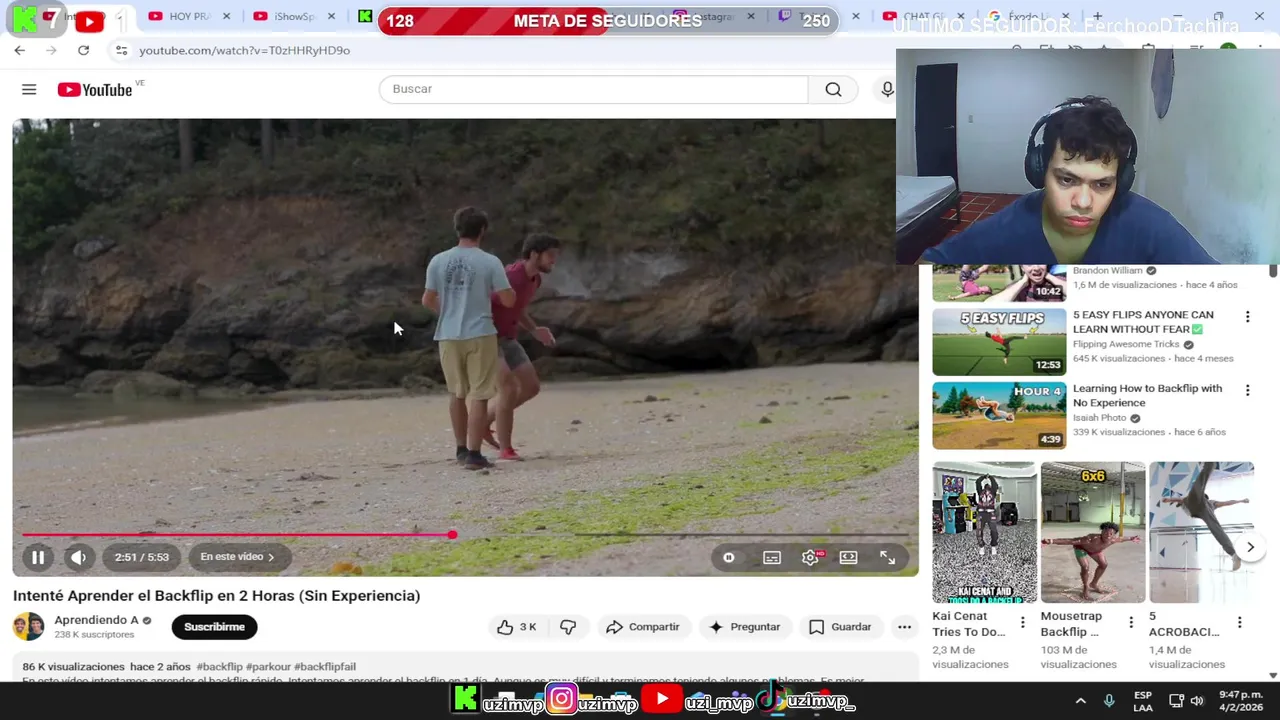1280x720 pixels.
Task: Enter fullscreen mode
Action: 887,557
